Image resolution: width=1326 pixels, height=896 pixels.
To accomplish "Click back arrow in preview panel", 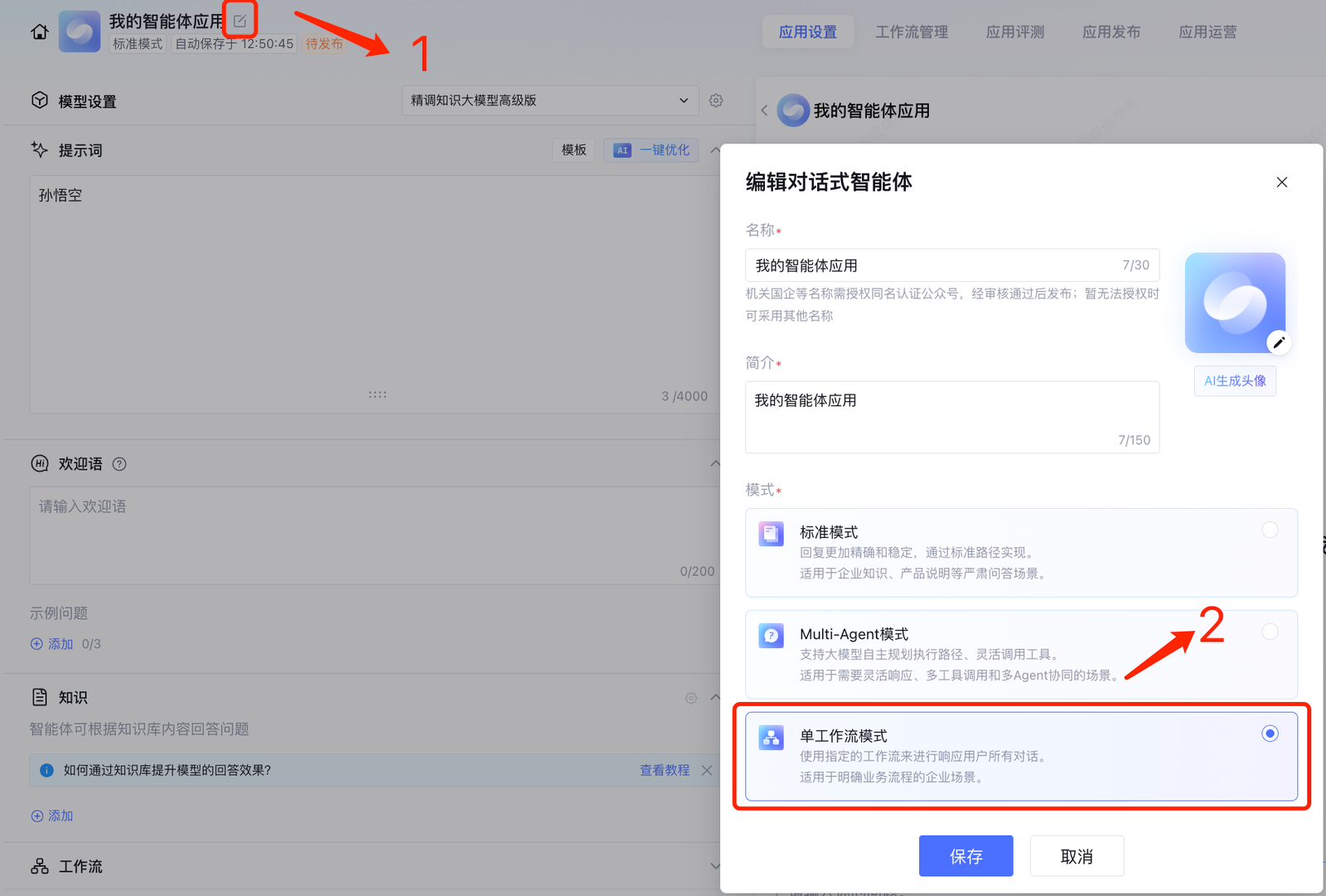I will (764, 110).
